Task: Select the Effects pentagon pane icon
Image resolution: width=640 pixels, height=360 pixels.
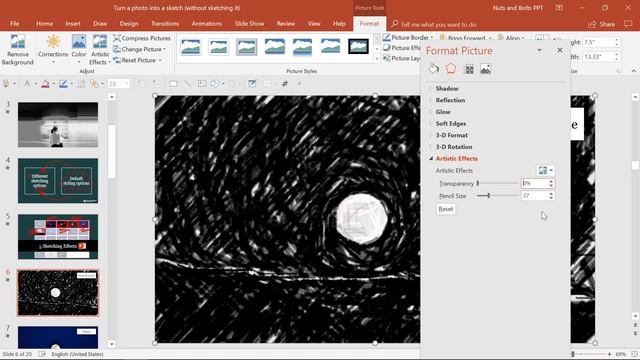Action: 451,69
